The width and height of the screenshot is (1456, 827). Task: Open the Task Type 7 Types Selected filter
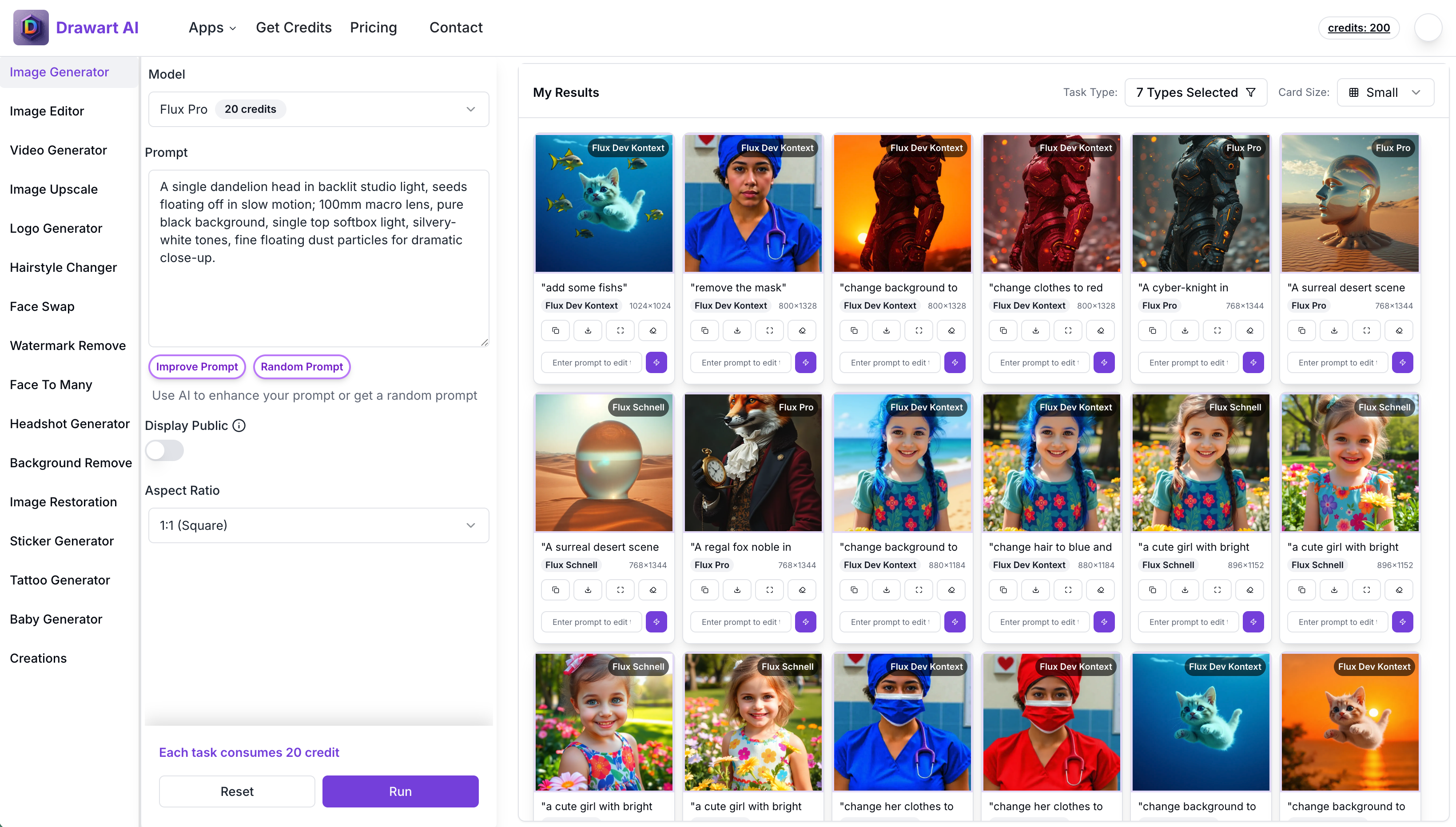1195,92
